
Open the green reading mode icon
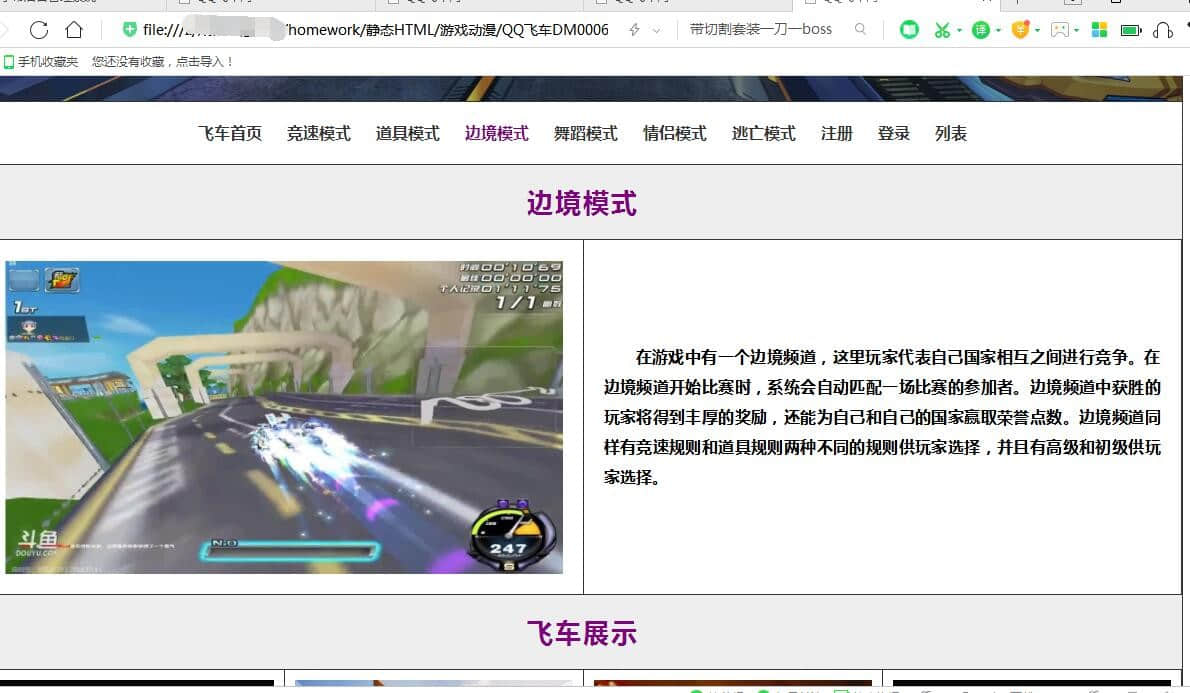click(909, 30)
